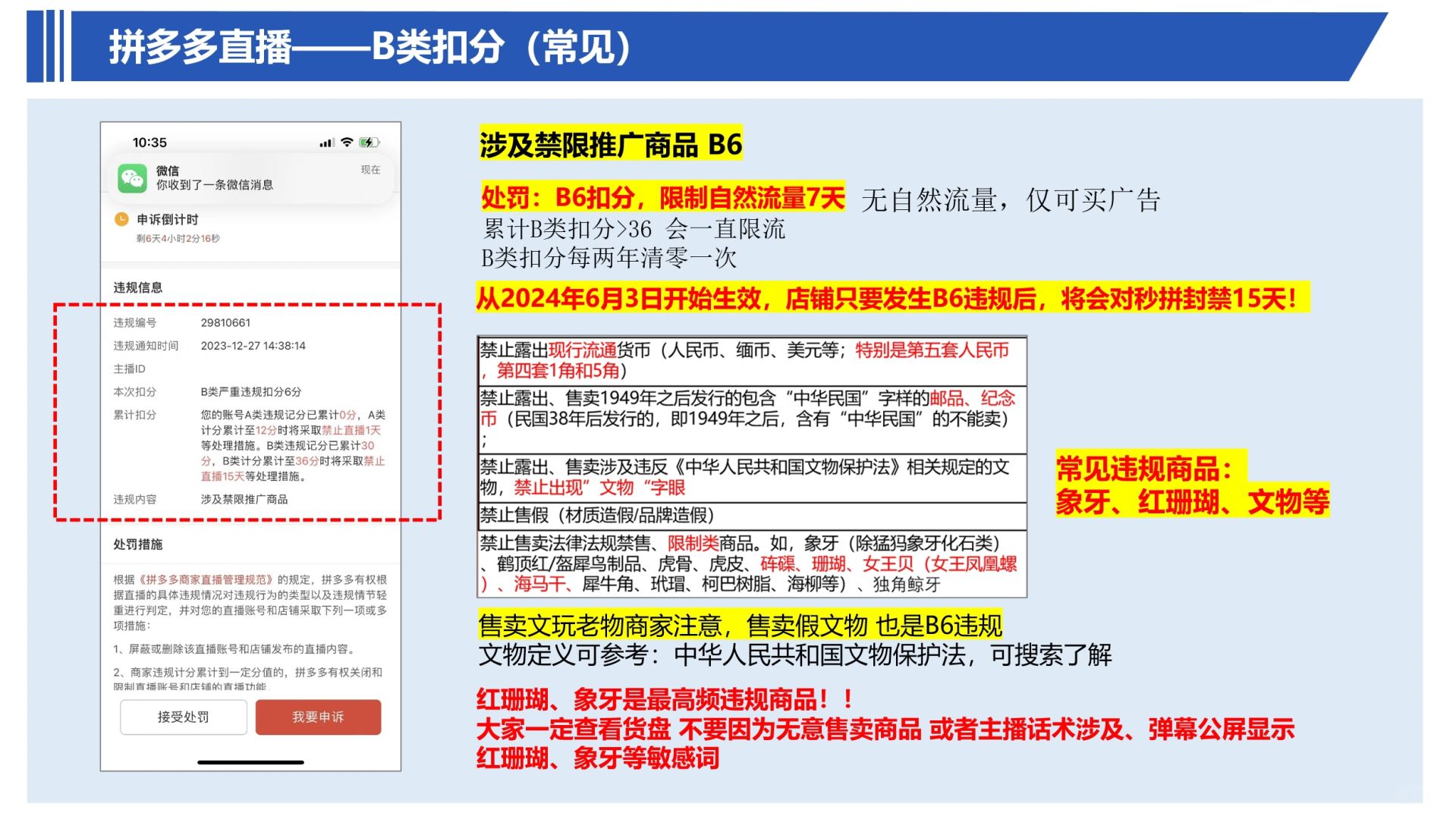Open the 《拼多多商家直播管理规范》 link
The height and width of the screenshot is (819, 1456).
pos(205,579)
